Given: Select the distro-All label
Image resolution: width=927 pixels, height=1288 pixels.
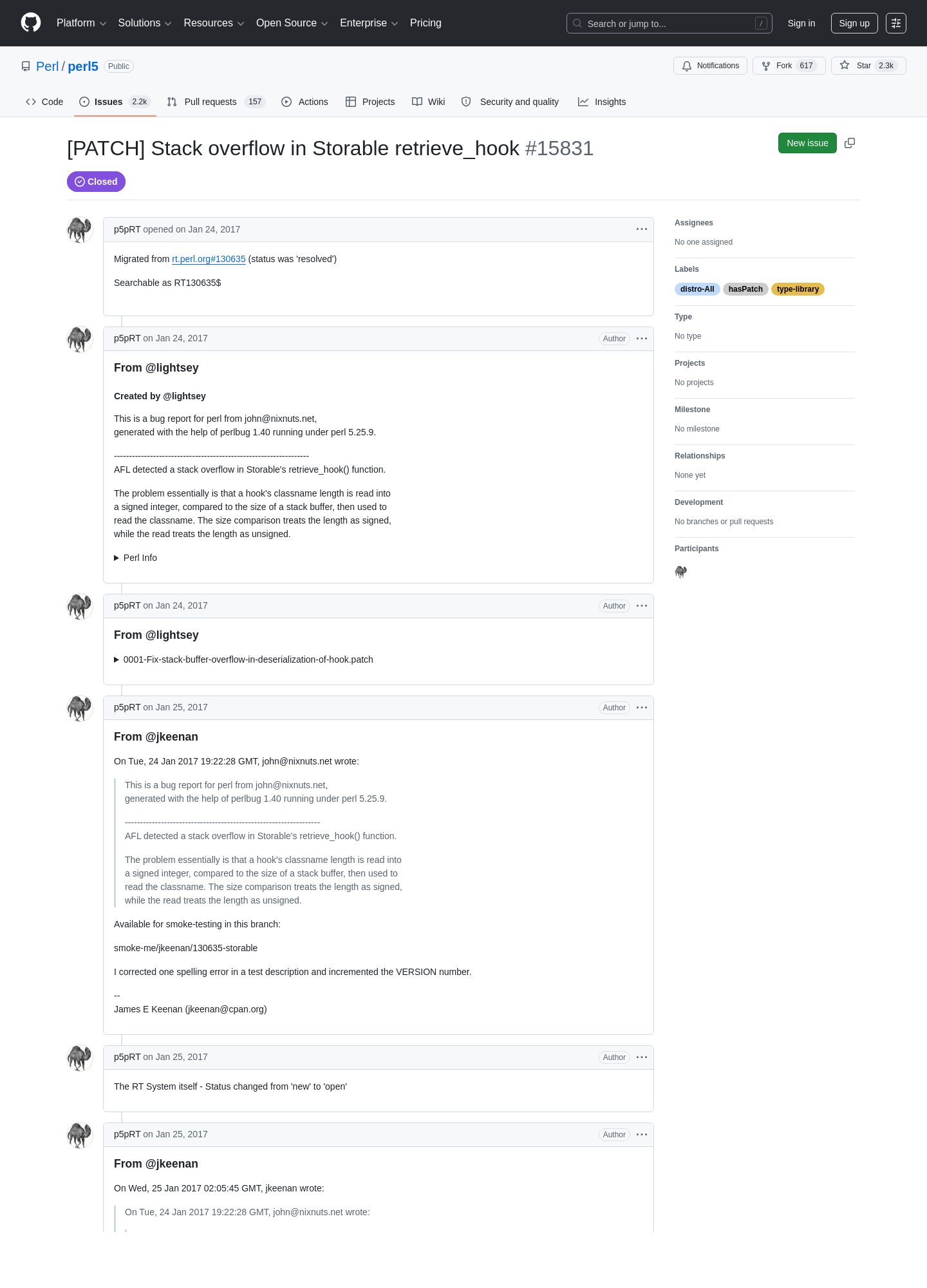Looking at the screenshot, I should (x=697, y=289).
